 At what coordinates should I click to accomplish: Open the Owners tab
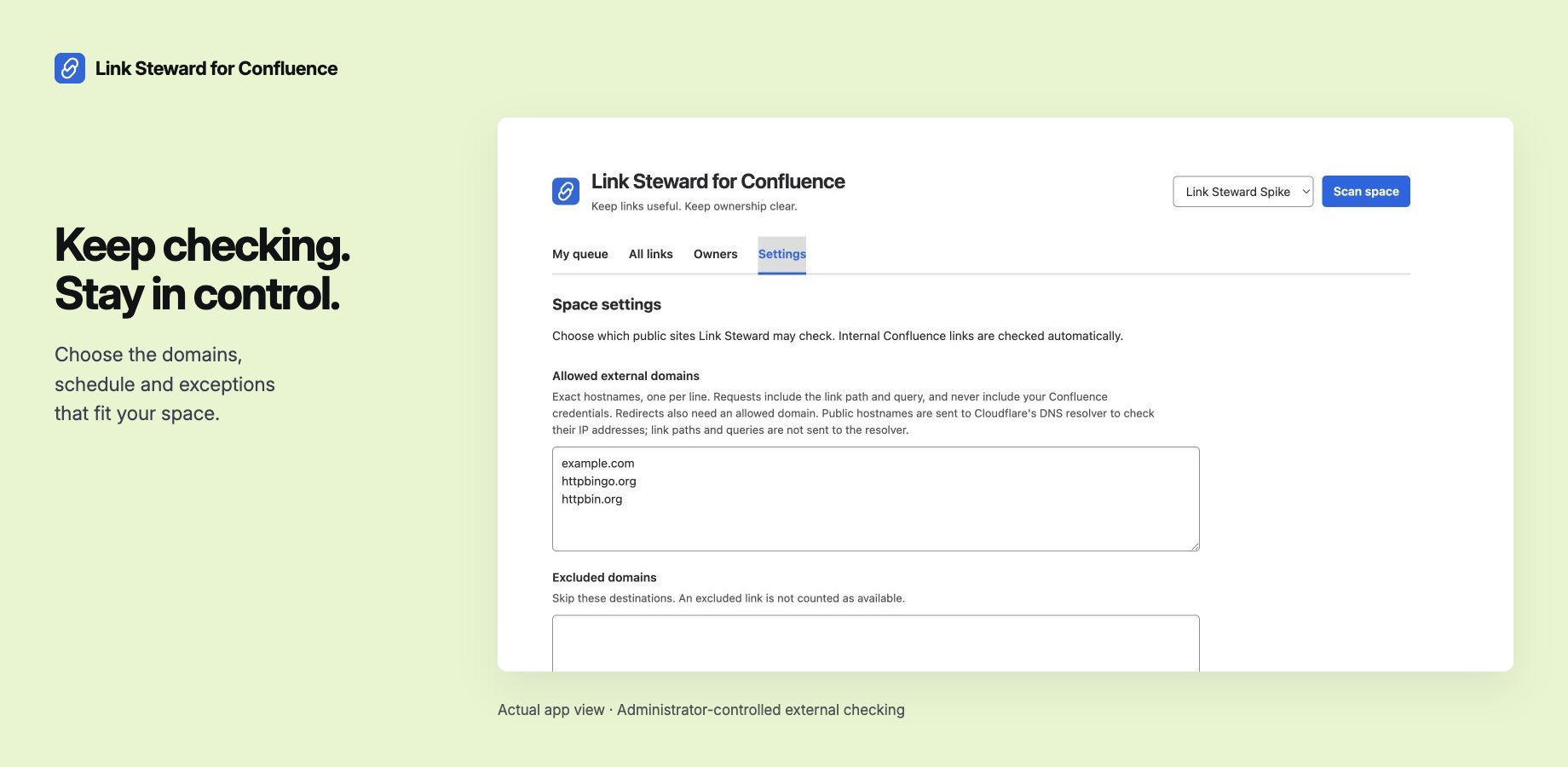click(x=716, y=254)
